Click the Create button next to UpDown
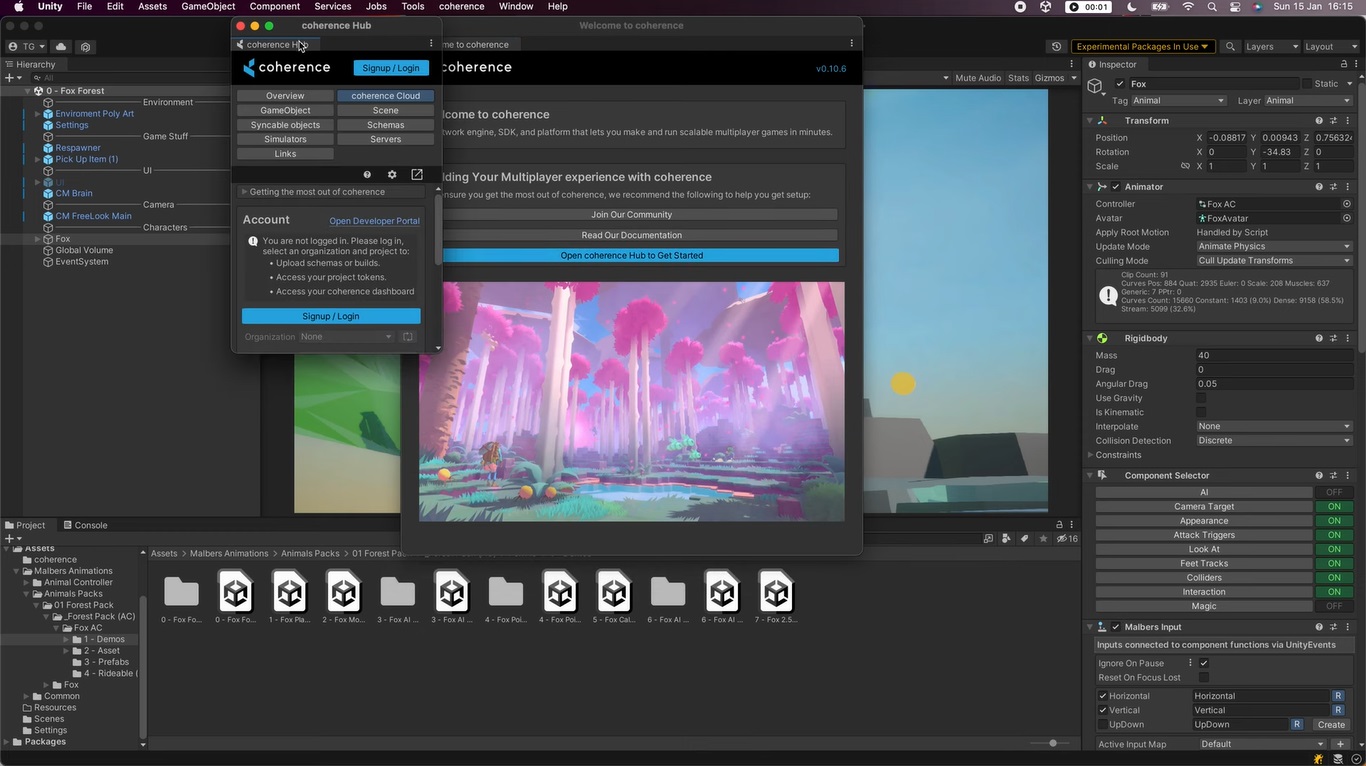The width and height of the screenshot is (1366, 766). click(1331, 724)
